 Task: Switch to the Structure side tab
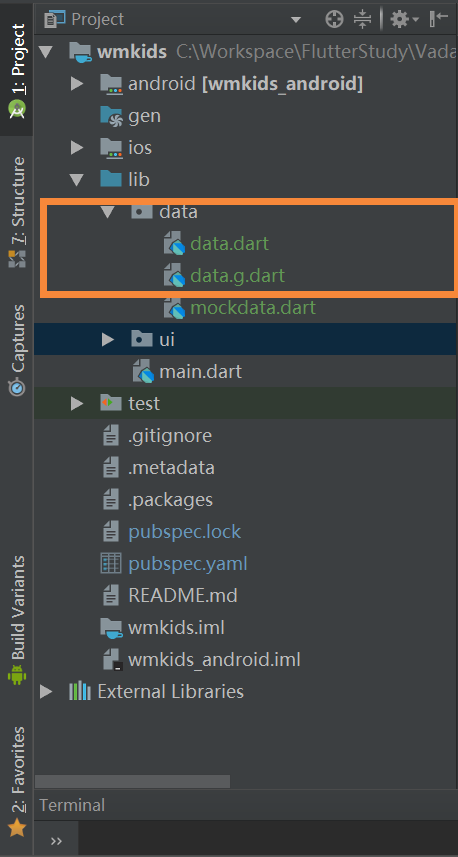[17, 212]
